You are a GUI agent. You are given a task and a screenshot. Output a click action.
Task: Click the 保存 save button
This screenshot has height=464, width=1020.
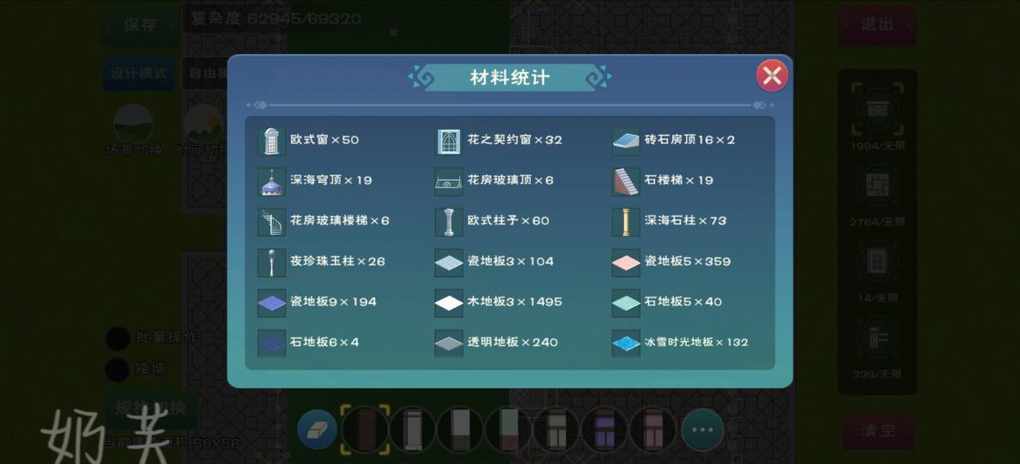pyautogui.click(x=141, y=26)
